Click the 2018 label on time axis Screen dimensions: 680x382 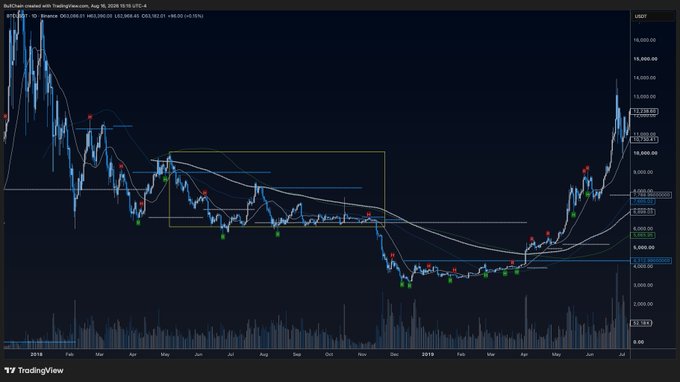pos(36,354)
